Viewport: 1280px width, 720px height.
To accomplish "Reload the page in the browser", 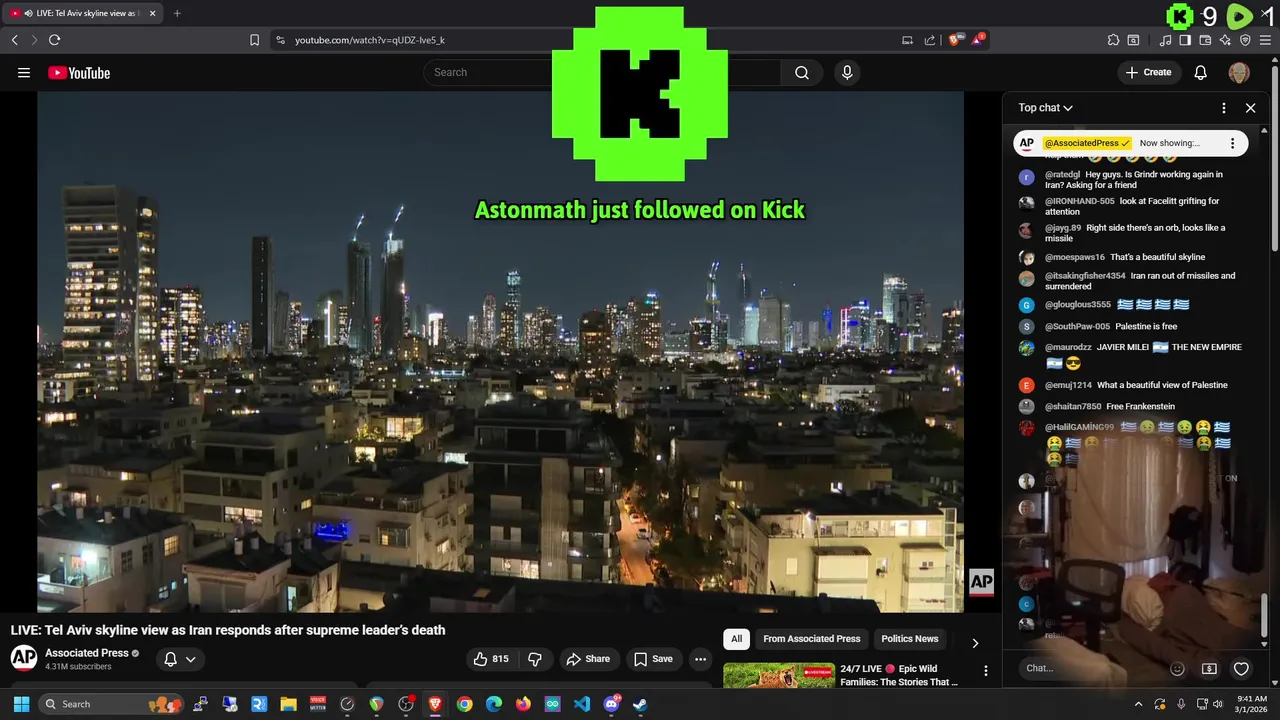I will pyautogui.click(x=54, y=40).
